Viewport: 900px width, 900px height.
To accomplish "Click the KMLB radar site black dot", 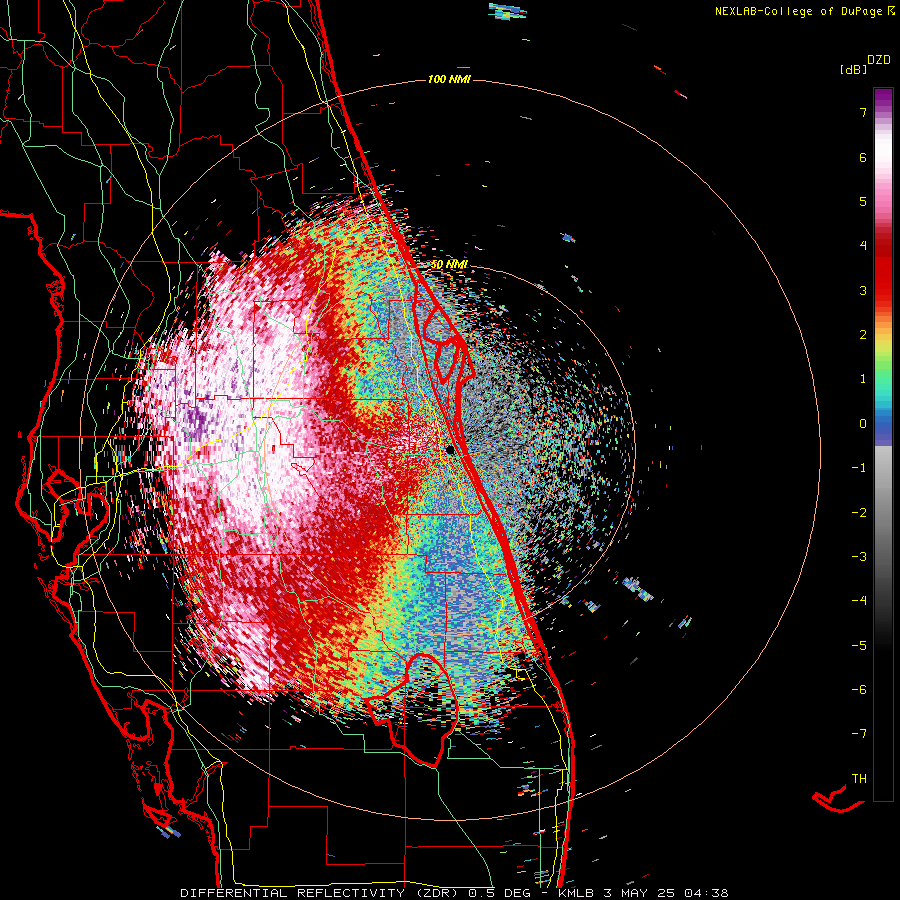I will 451,450.
